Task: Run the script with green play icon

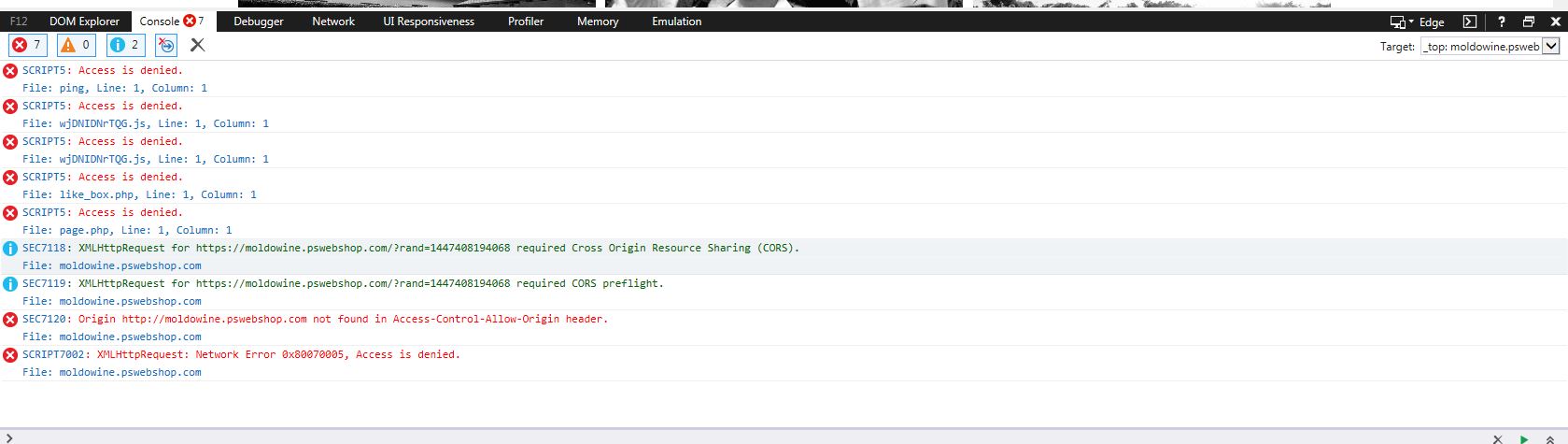Action: click(1524, 438)
